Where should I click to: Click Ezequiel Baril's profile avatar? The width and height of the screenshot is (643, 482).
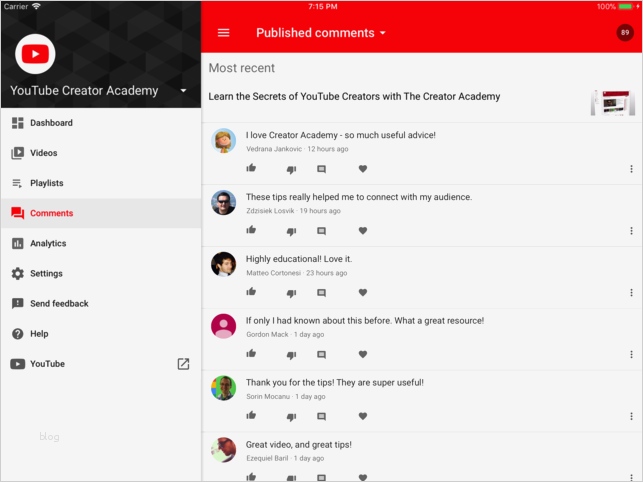click(223, 450)
